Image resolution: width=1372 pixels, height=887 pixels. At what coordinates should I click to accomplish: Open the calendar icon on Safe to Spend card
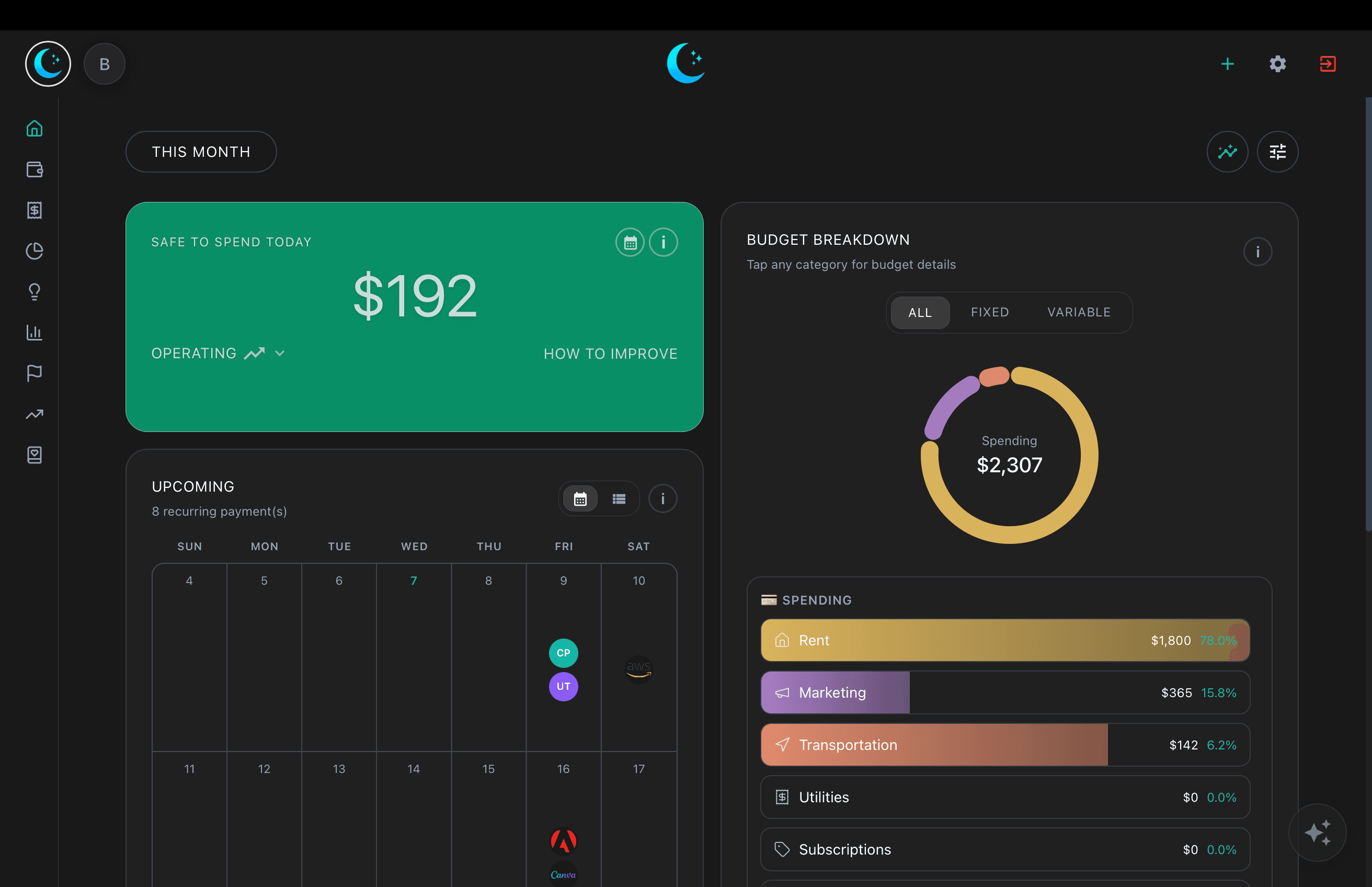(x=630, y=242)
